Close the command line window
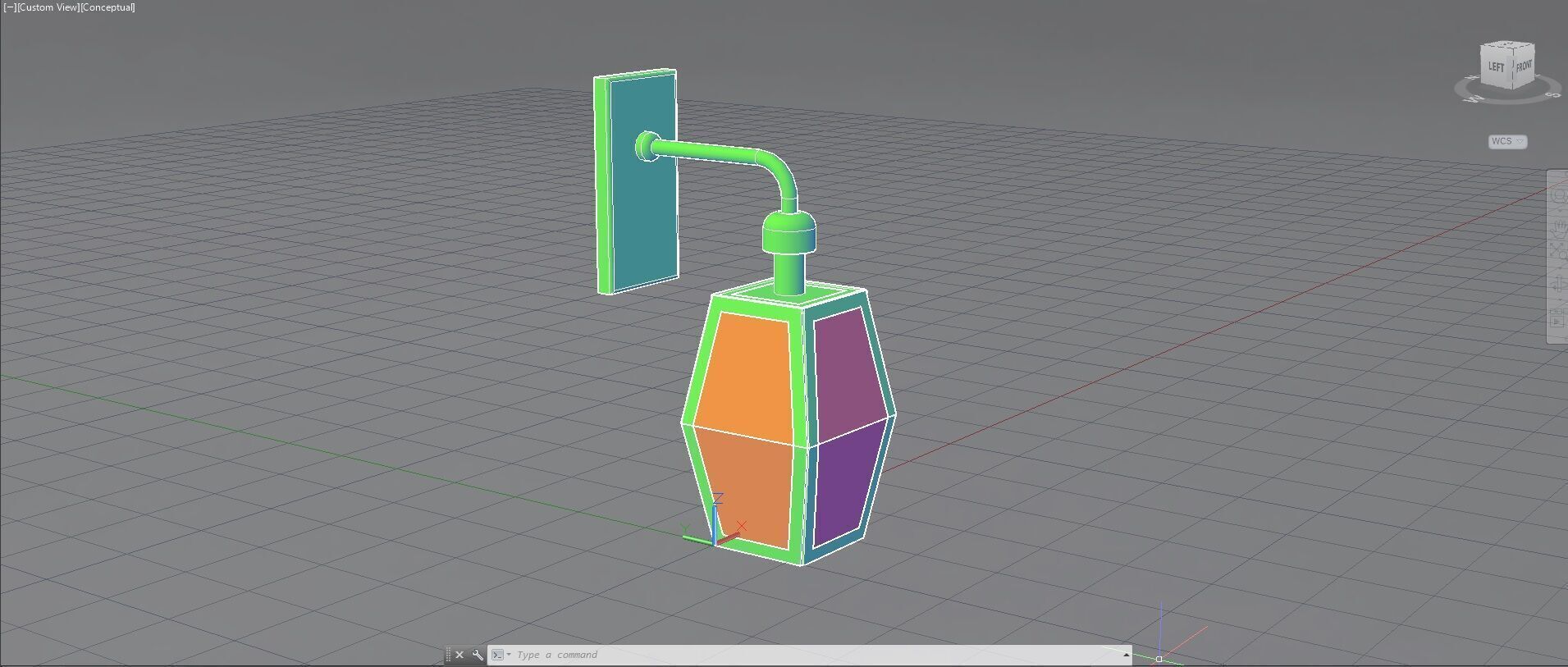The height and width of the screenshot is (667, 1568). point(459,655)
